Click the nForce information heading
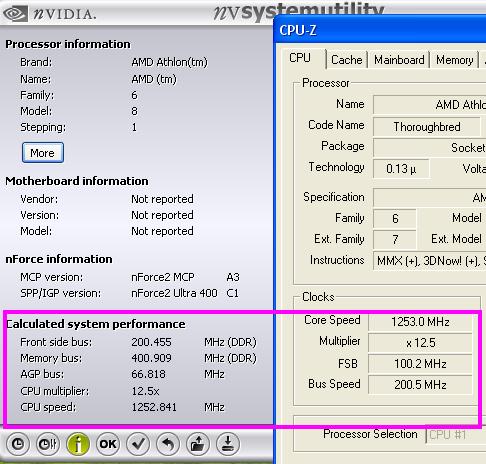Image resolution: width=486 pixels, height=464 pixels. pos(59,259)
